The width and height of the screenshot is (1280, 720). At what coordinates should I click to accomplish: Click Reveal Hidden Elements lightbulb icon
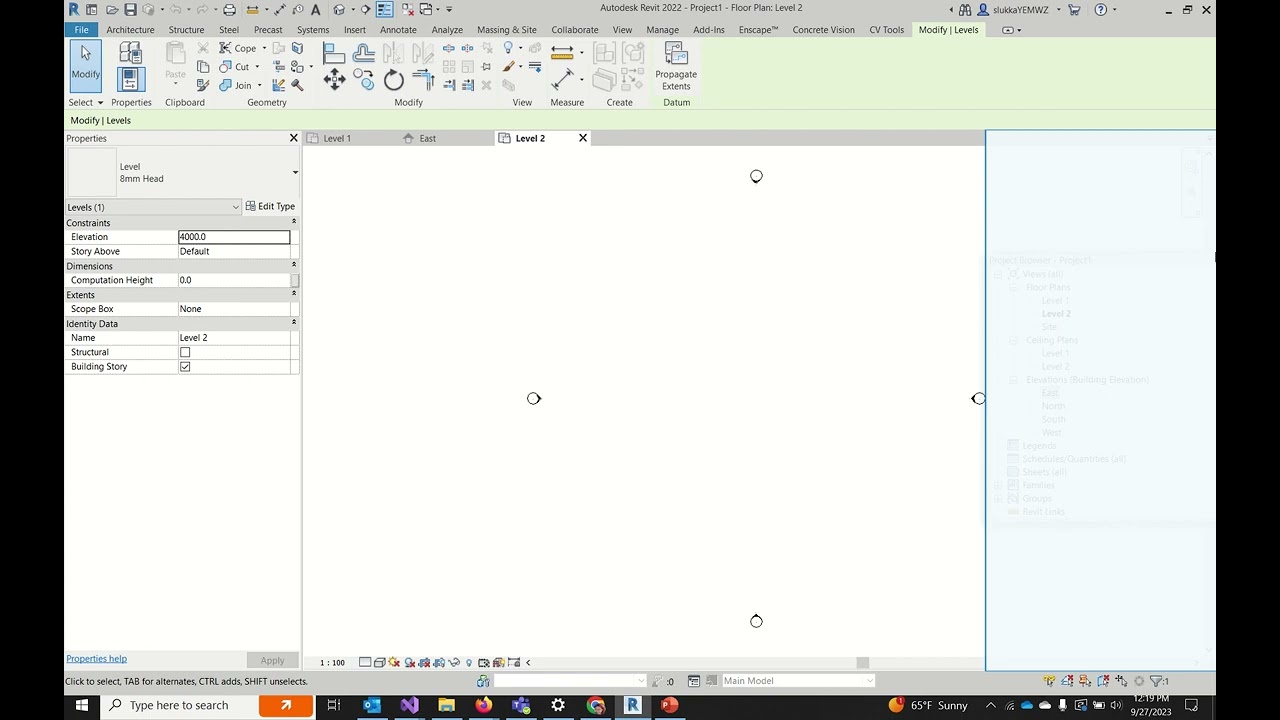(468, 662)
